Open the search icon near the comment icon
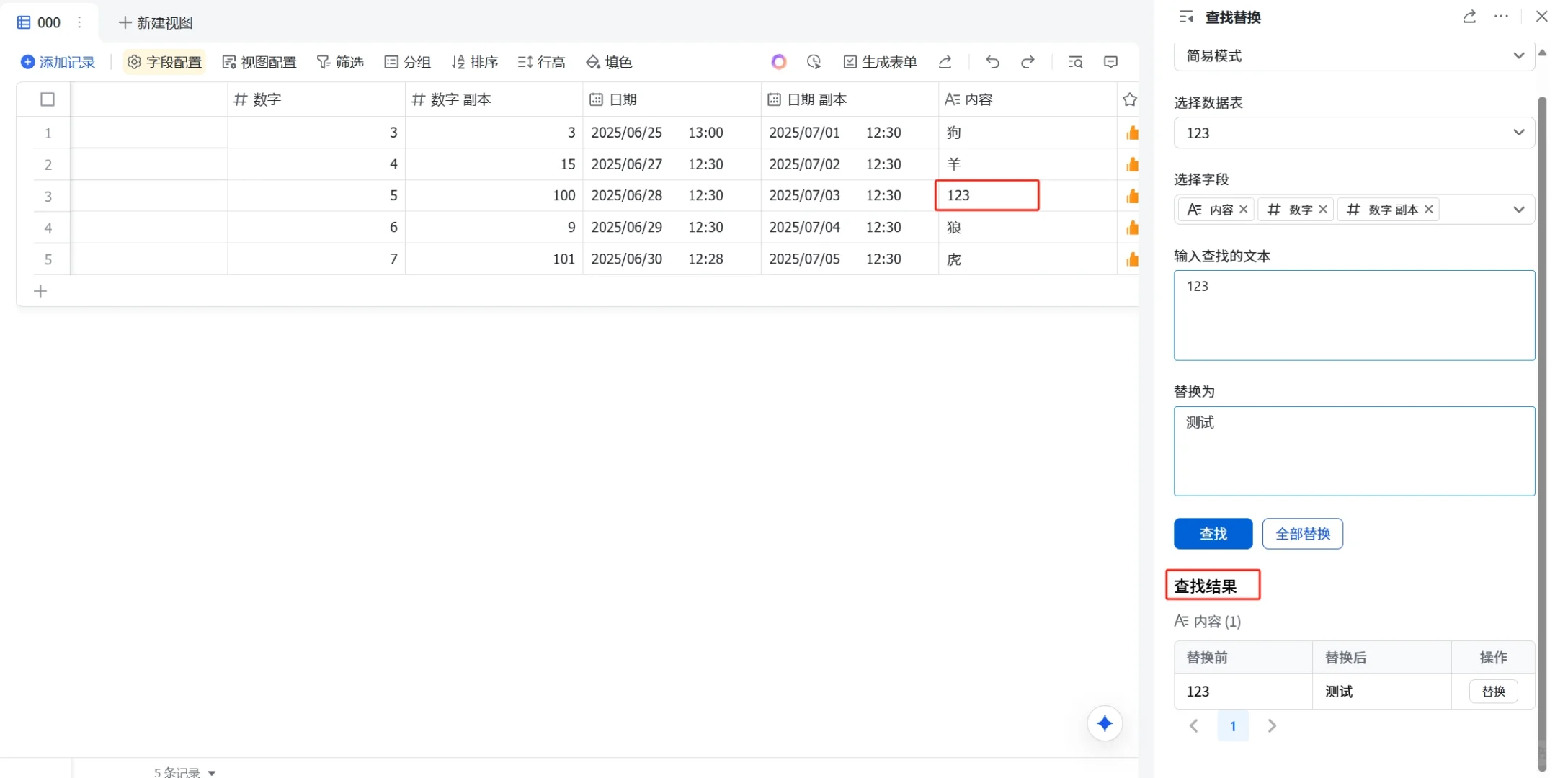The image size is (1568, 778). (1074, 62)
